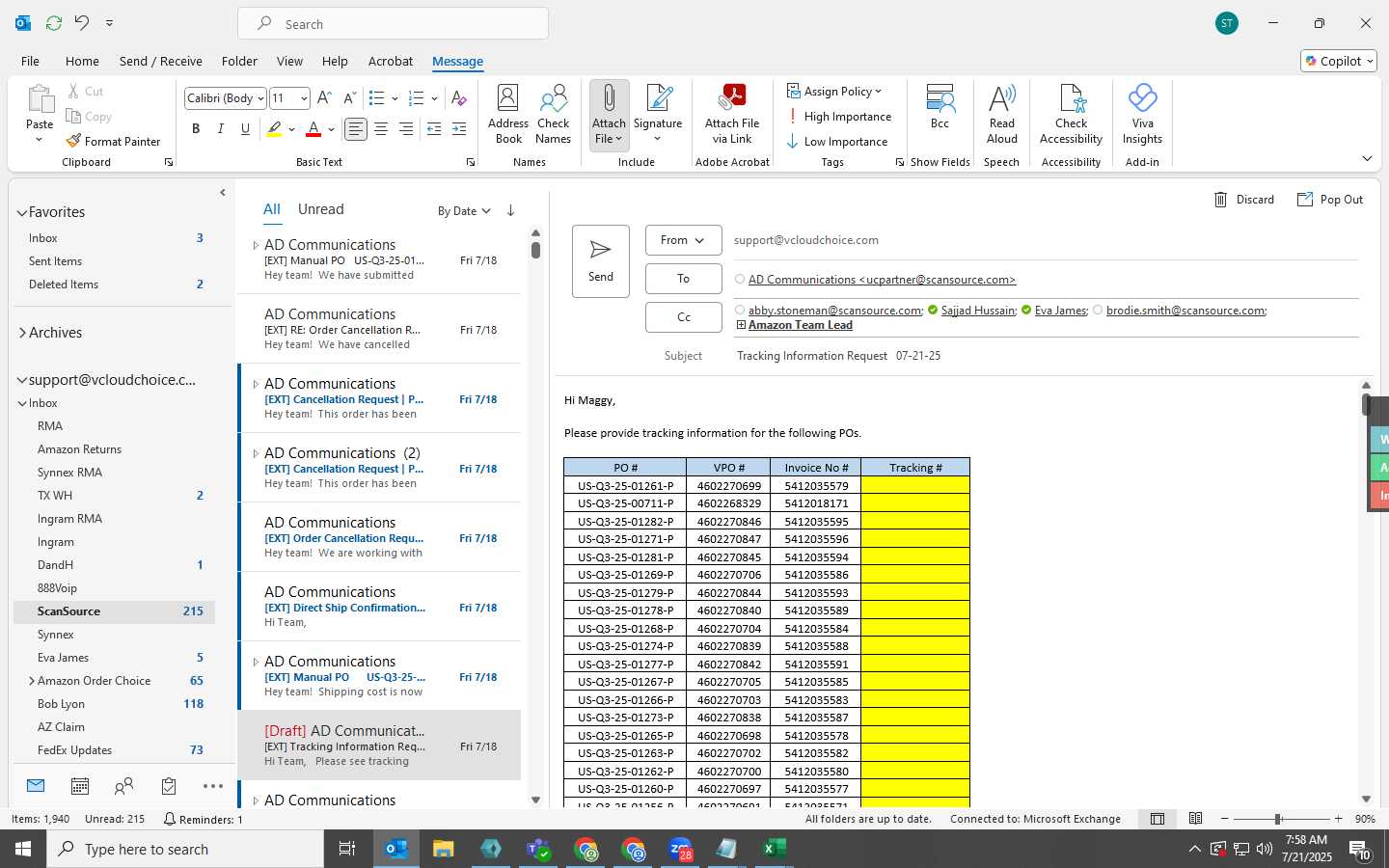Discard the draft message

click(1243, 200)
